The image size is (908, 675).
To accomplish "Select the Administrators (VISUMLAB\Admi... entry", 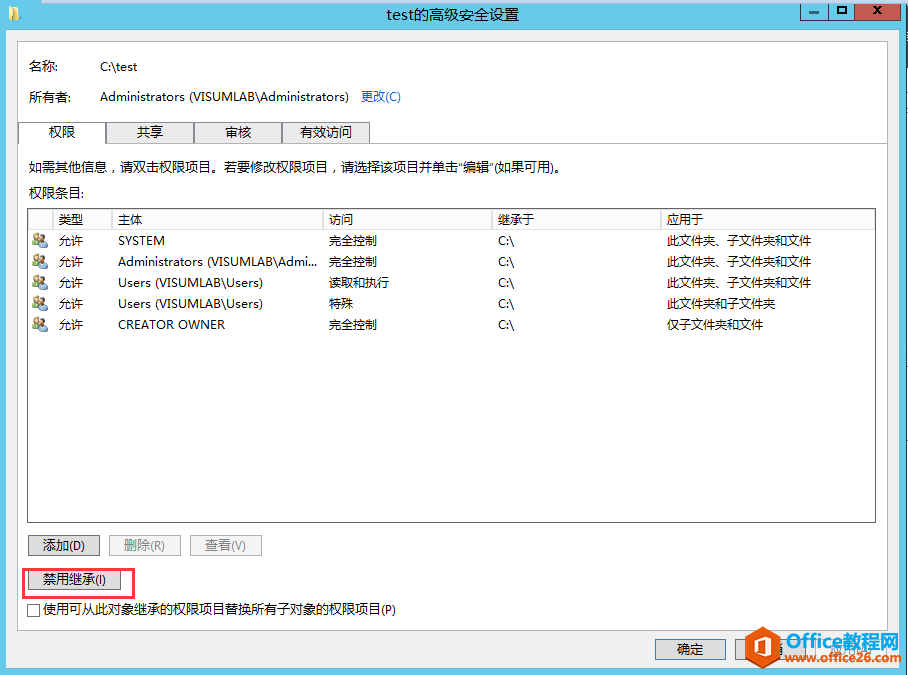I will (217, 262).
